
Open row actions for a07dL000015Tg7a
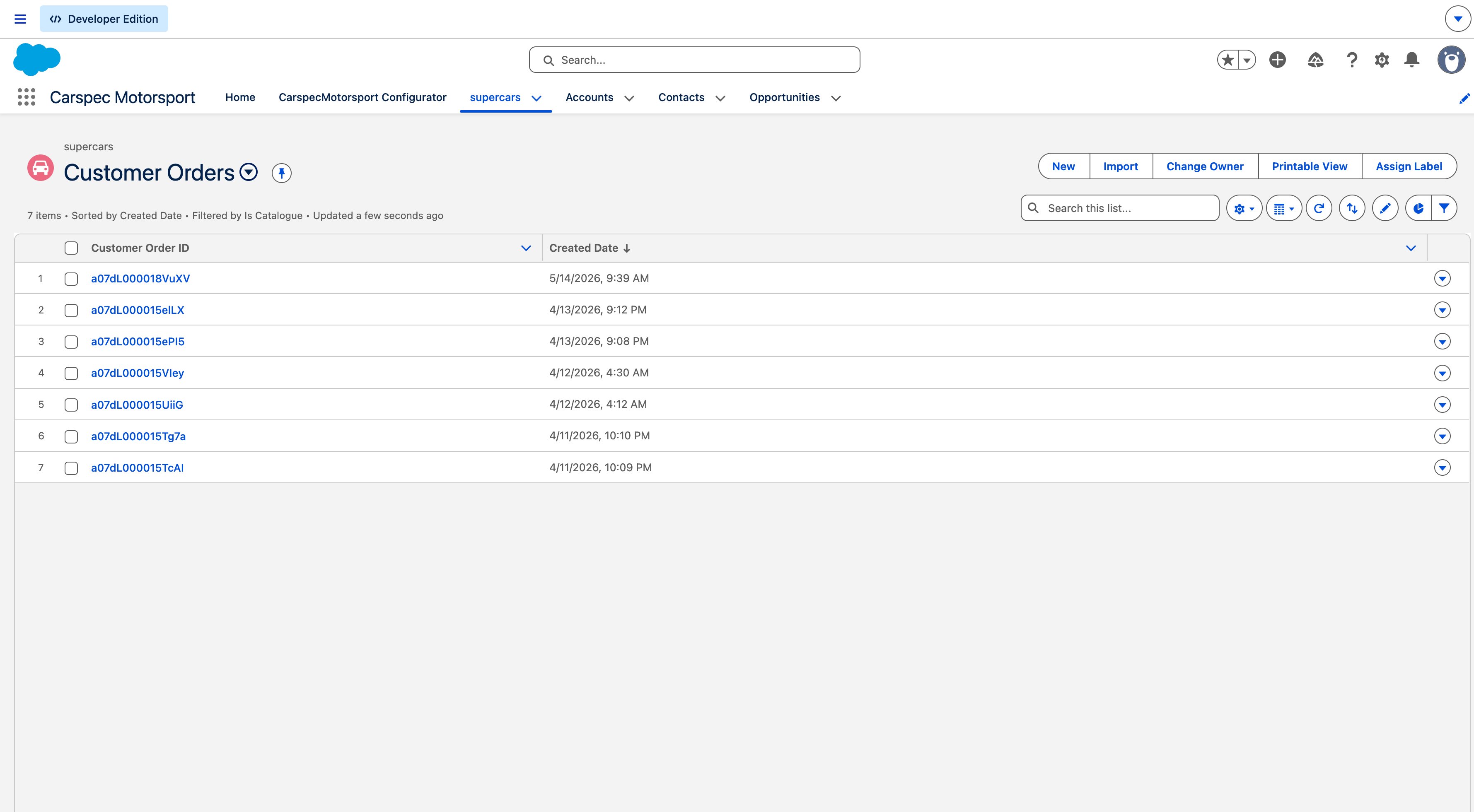[x=1443, y=436]
